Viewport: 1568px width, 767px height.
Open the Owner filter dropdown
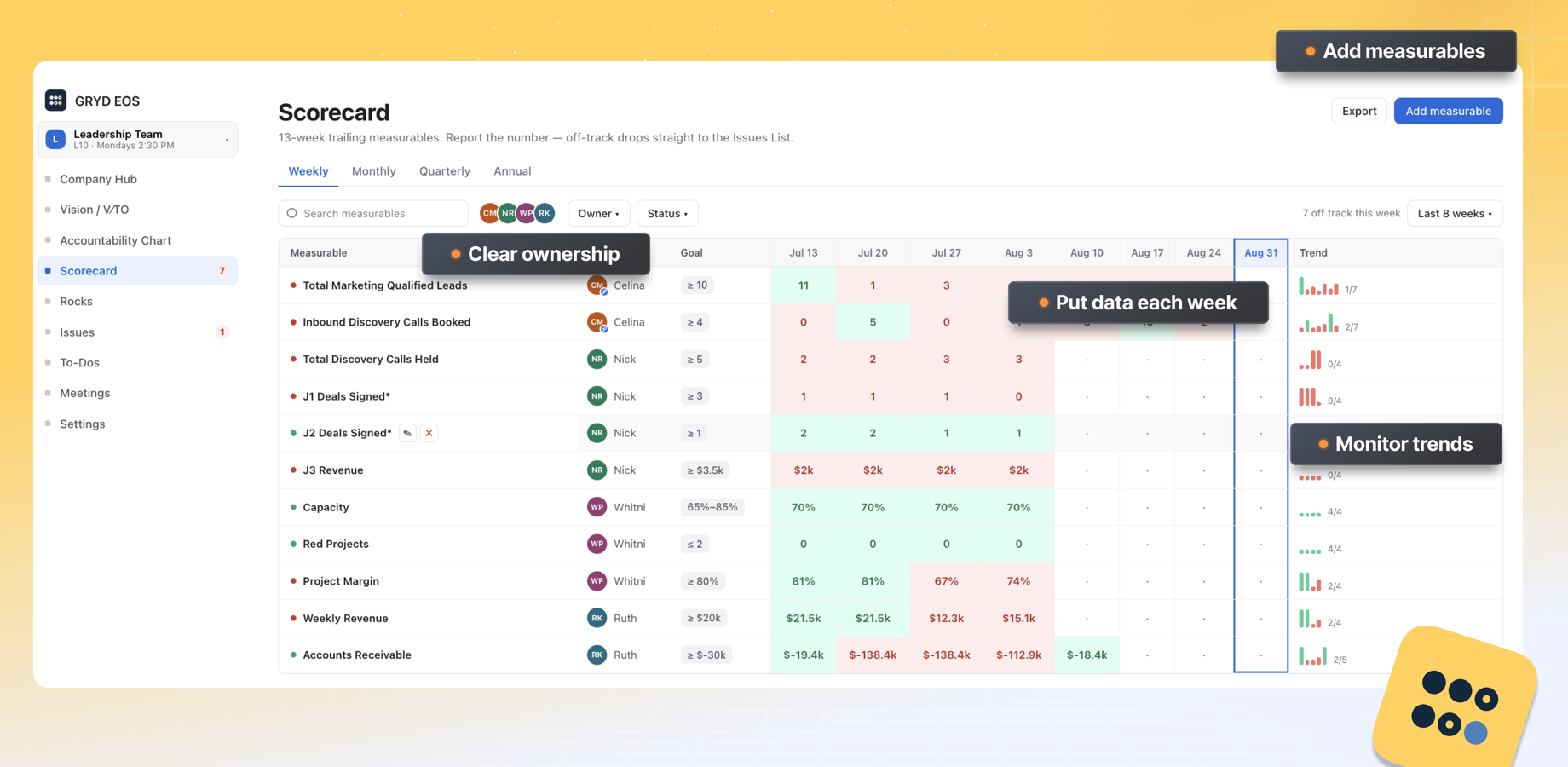[x=599, y=213]
